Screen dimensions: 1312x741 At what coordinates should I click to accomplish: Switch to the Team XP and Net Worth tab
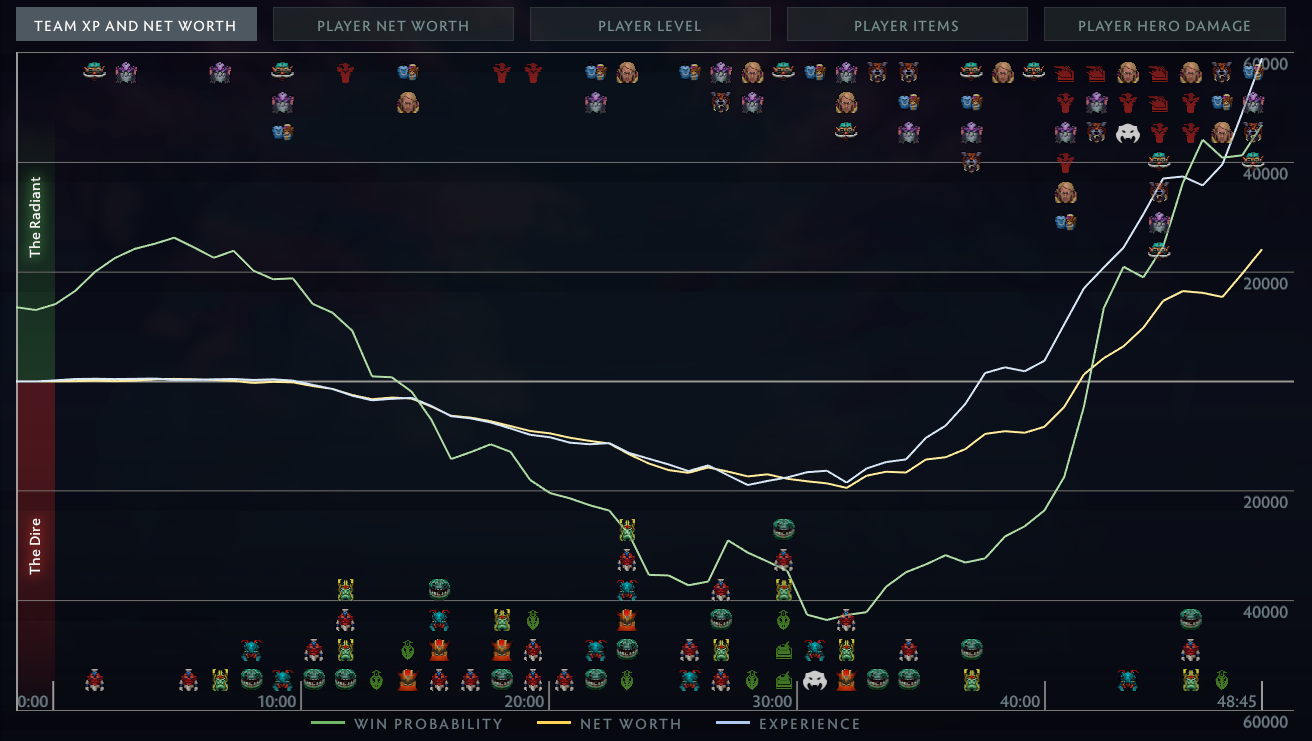coord(136,25)
